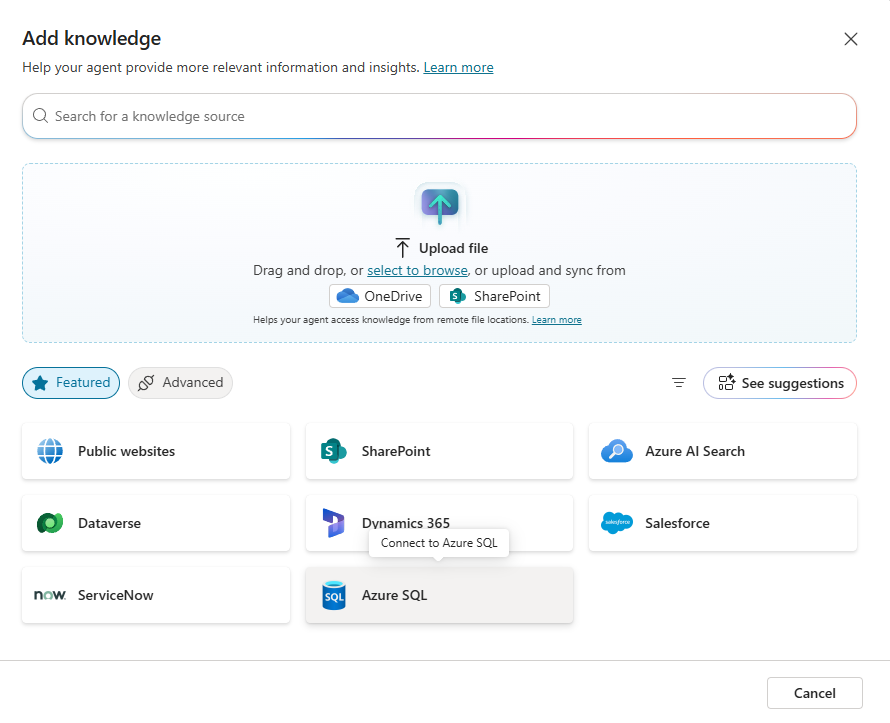Close the Add knowledge dialog
Image resolution: width=890 pixels, height=723 pixels.
pyautogui.click(x=851, y=39)
